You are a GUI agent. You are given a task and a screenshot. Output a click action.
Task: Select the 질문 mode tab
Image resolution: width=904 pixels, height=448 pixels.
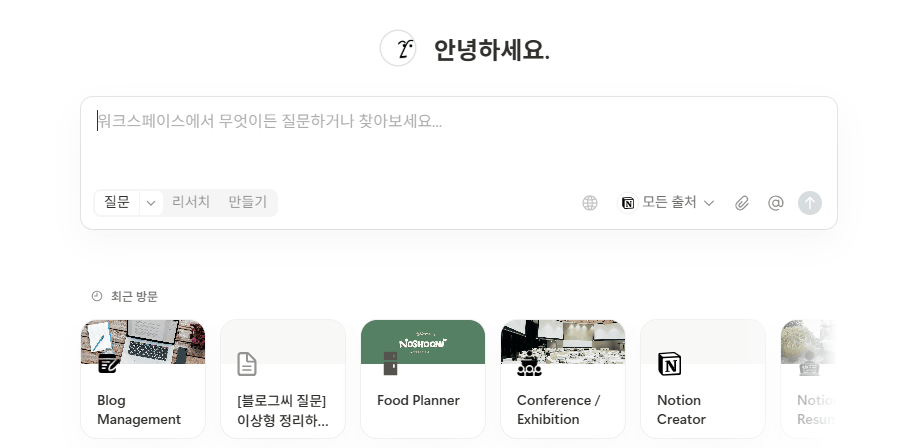click(117, 202)
